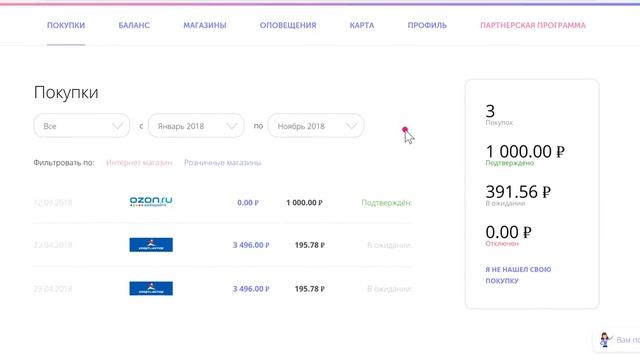Click the В ожидании status in 22.04.2018 row
This screenshot has width=640, height=360.
(x=389, y=245)
